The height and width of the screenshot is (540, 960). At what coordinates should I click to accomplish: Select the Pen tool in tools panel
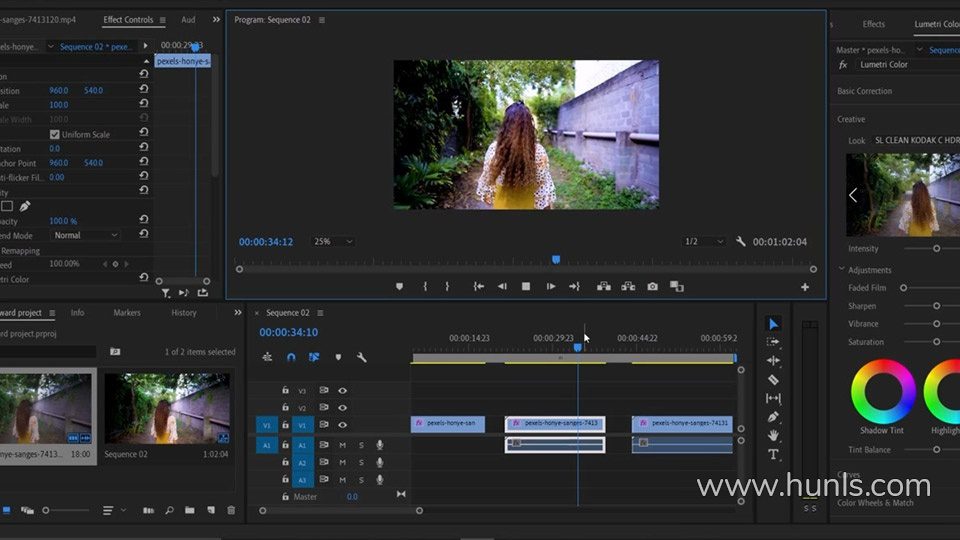coord(773,417)
